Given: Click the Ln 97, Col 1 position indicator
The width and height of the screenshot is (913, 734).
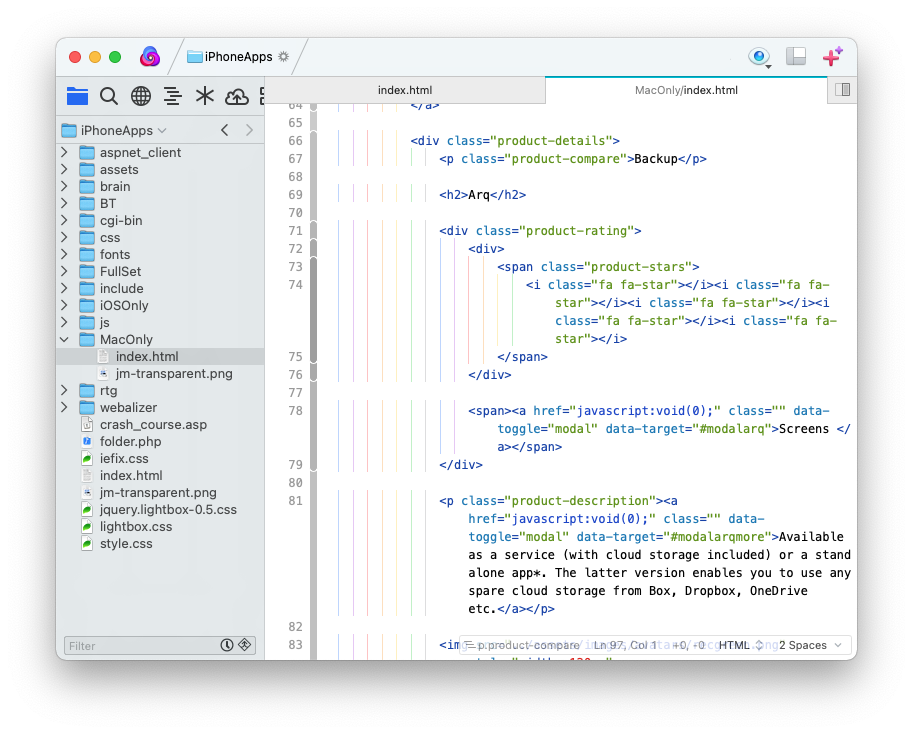Looking at the screenshot, I should (625, 645).
